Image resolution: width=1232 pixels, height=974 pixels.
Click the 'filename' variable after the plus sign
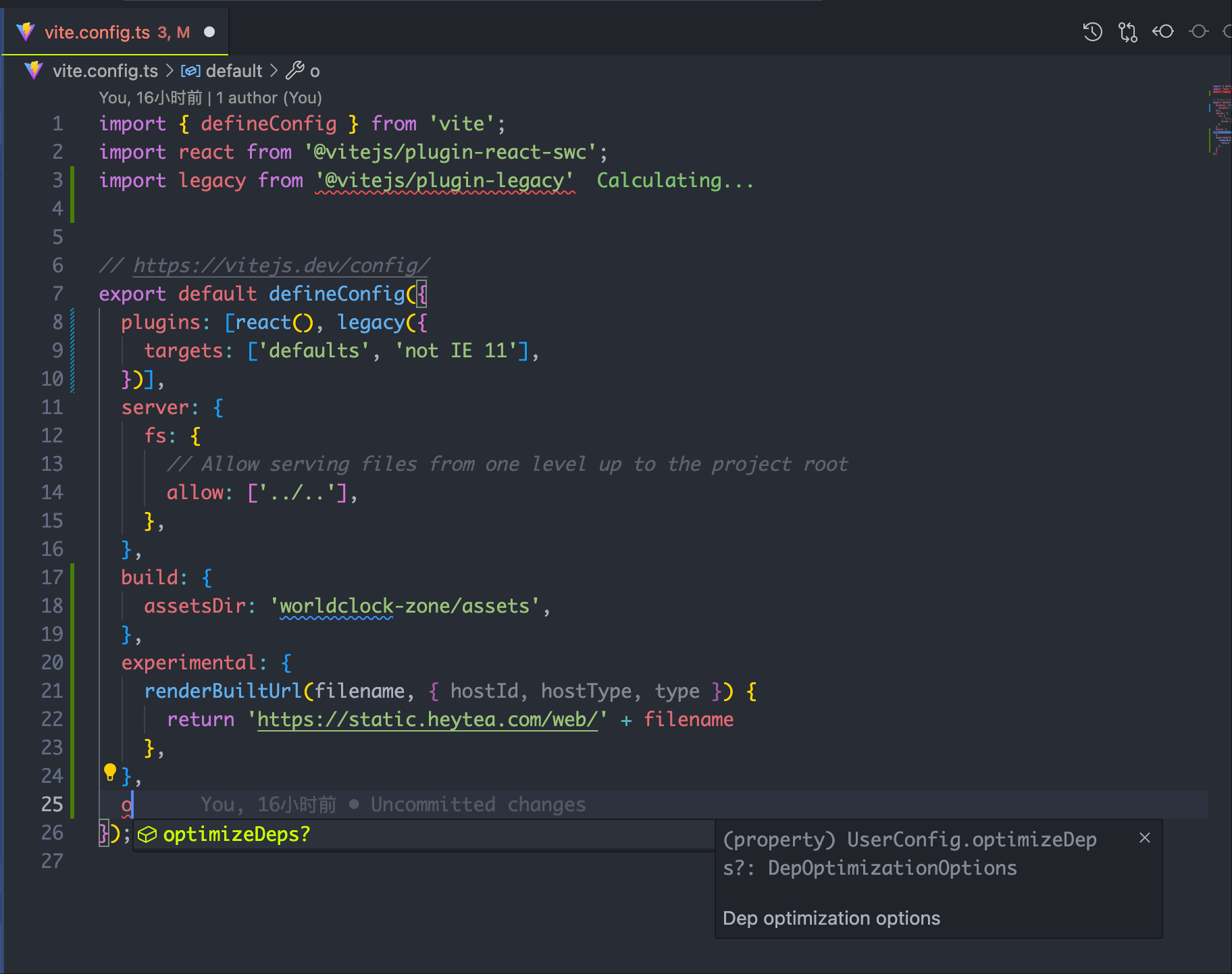pyautogui.click(x=688, y=719)
